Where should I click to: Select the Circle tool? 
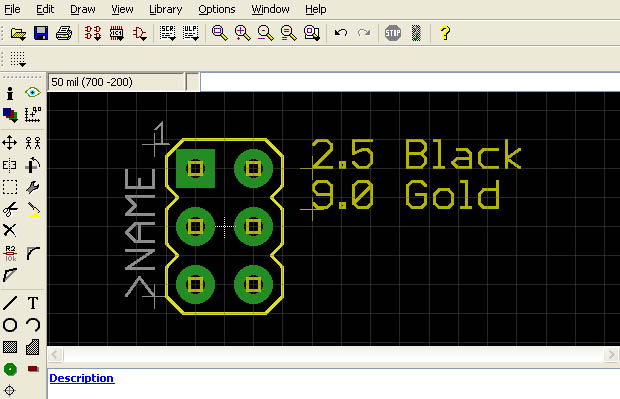pyautogui.click(x=10, y=325)
